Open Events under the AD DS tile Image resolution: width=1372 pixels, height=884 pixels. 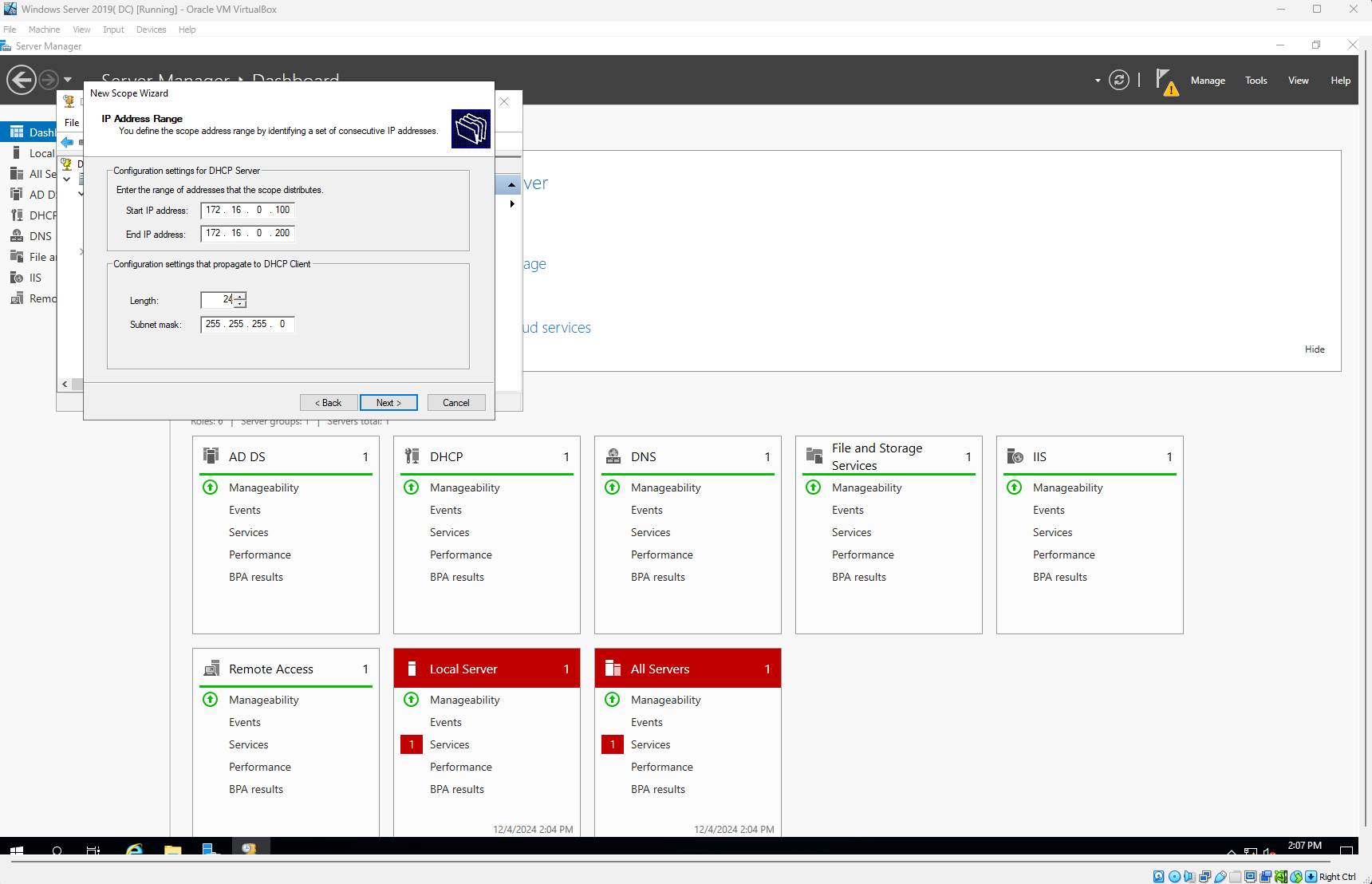244,510
